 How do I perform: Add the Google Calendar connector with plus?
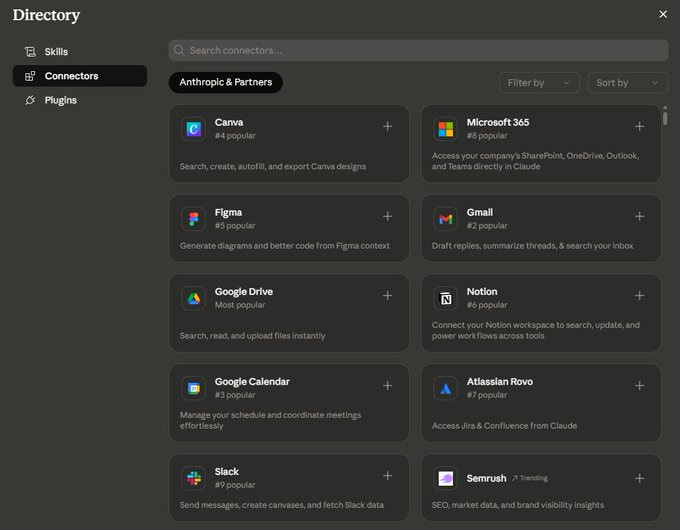[387, 386]
